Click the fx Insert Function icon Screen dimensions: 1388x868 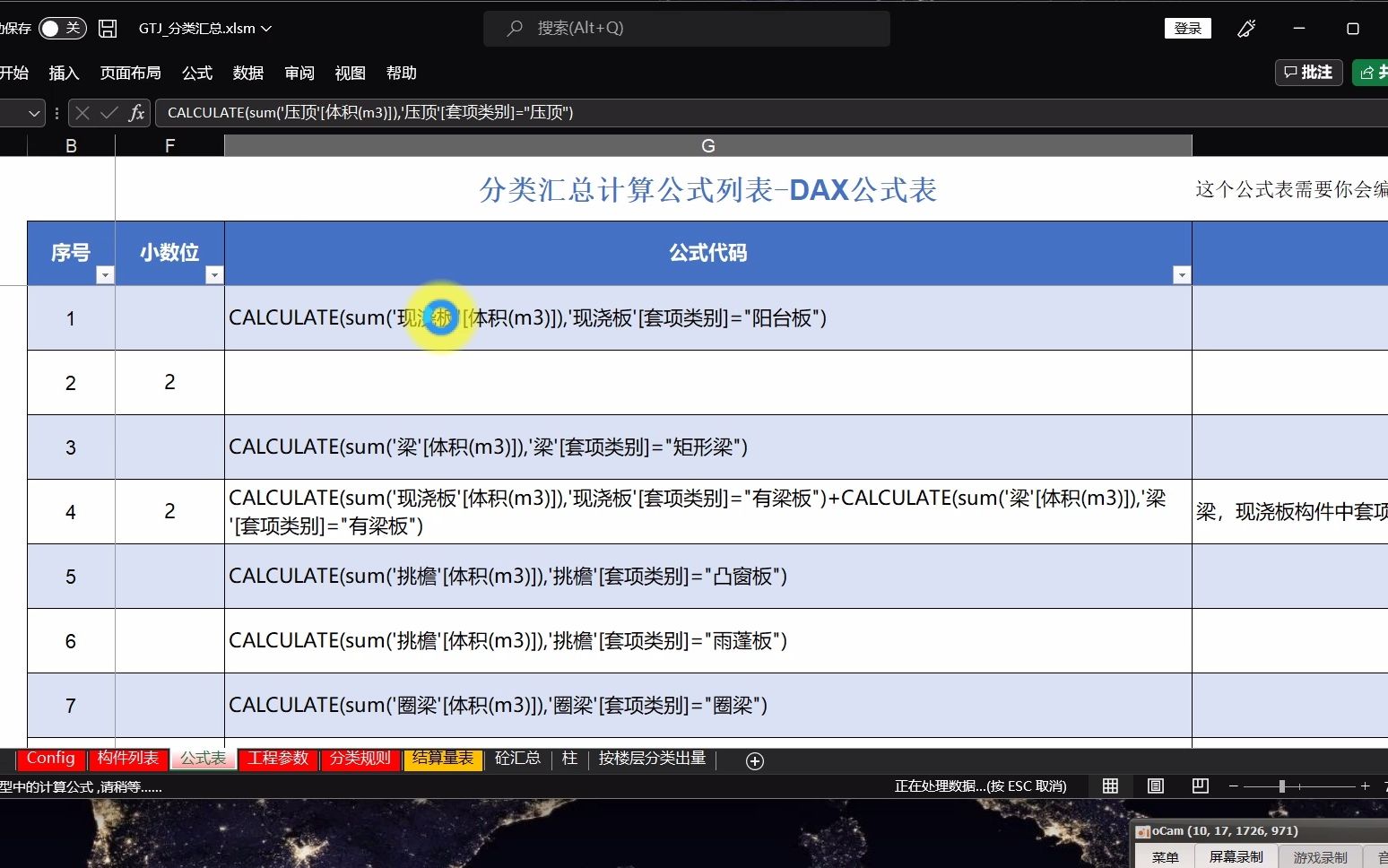(136, 113)
